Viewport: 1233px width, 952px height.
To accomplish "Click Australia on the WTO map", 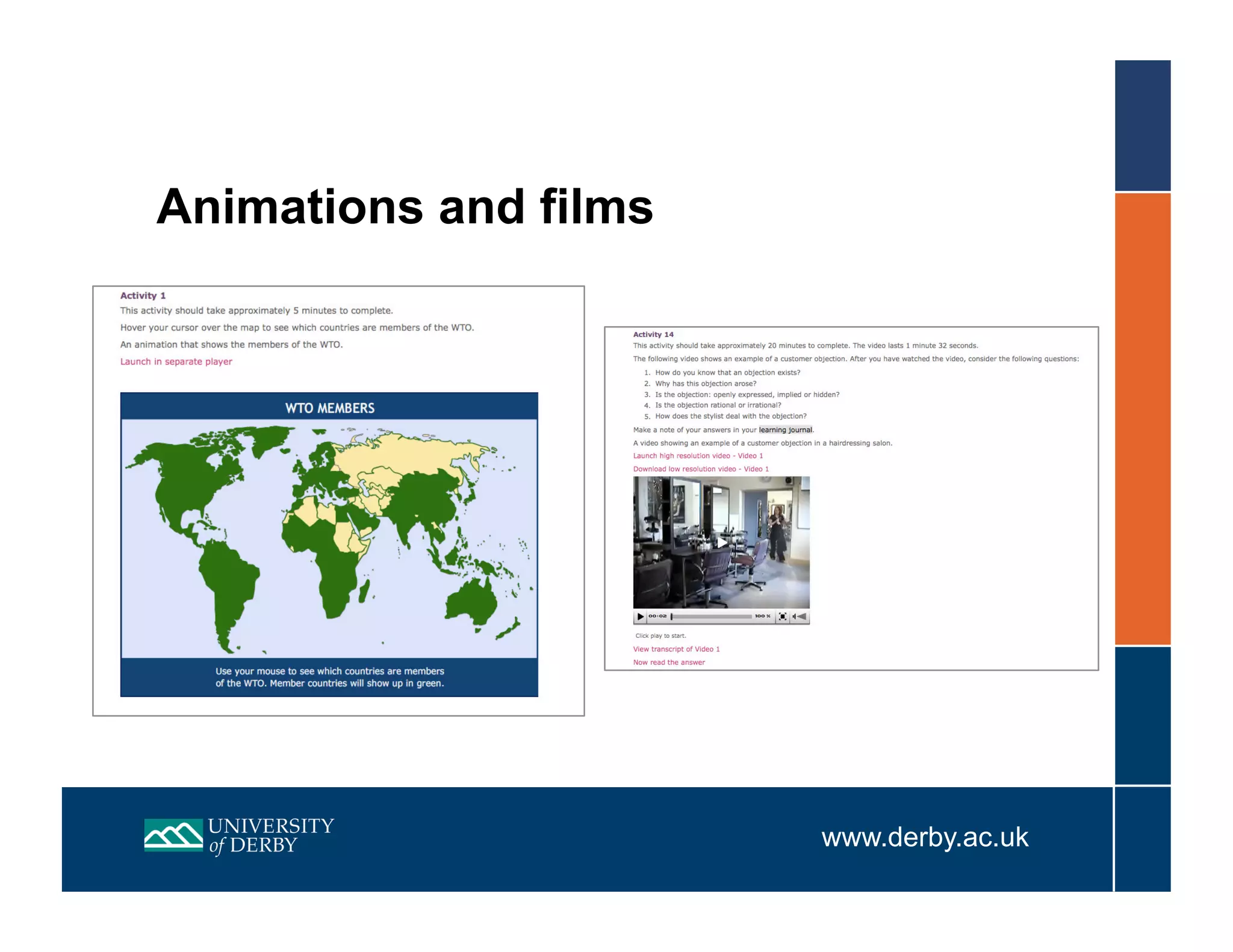I will pos(473,604).
